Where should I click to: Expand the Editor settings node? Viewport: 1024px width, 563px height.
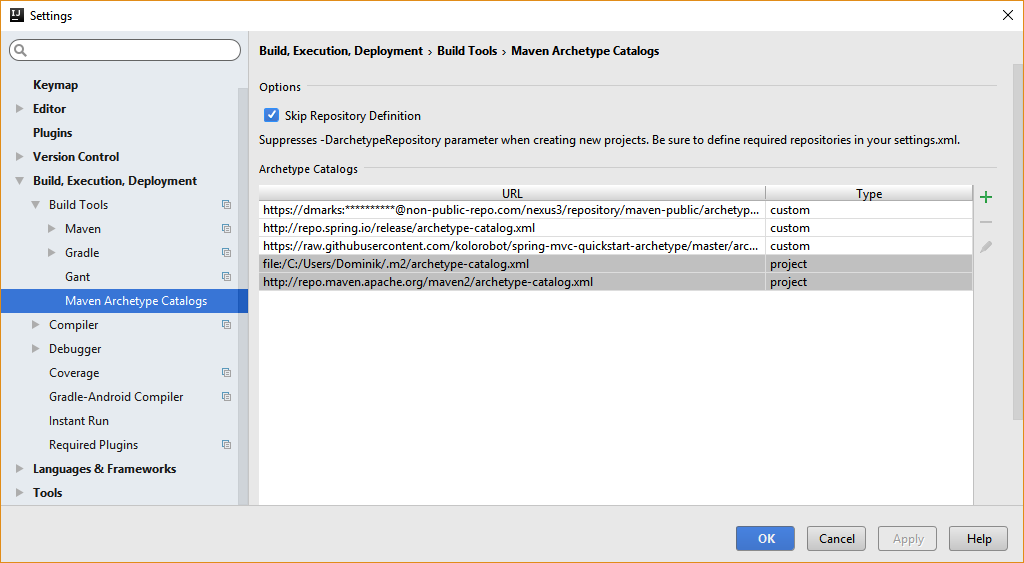(19, 109)
